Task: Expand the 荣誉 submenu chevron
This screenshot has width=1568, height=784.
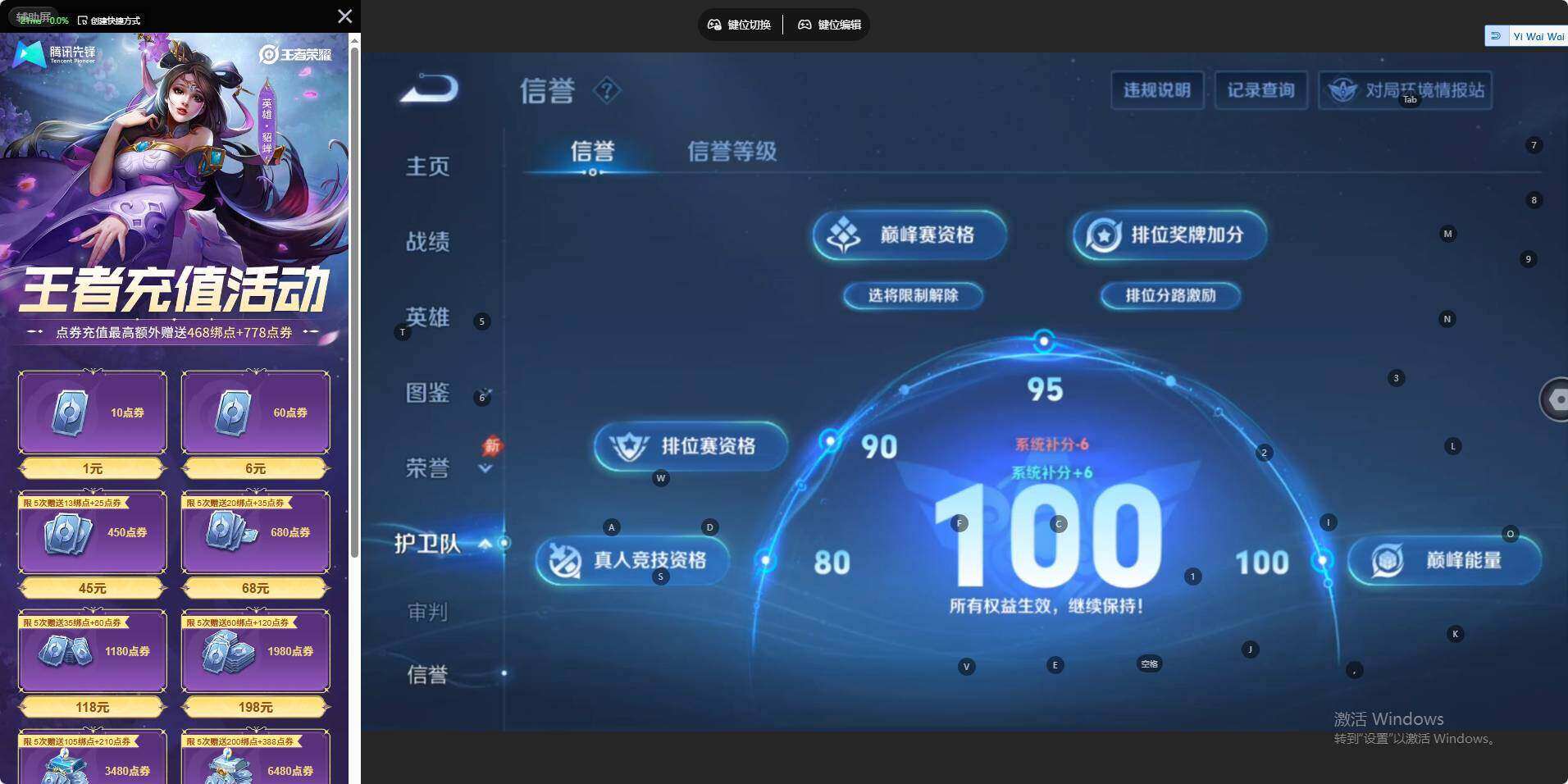Action: pos(485,468)
